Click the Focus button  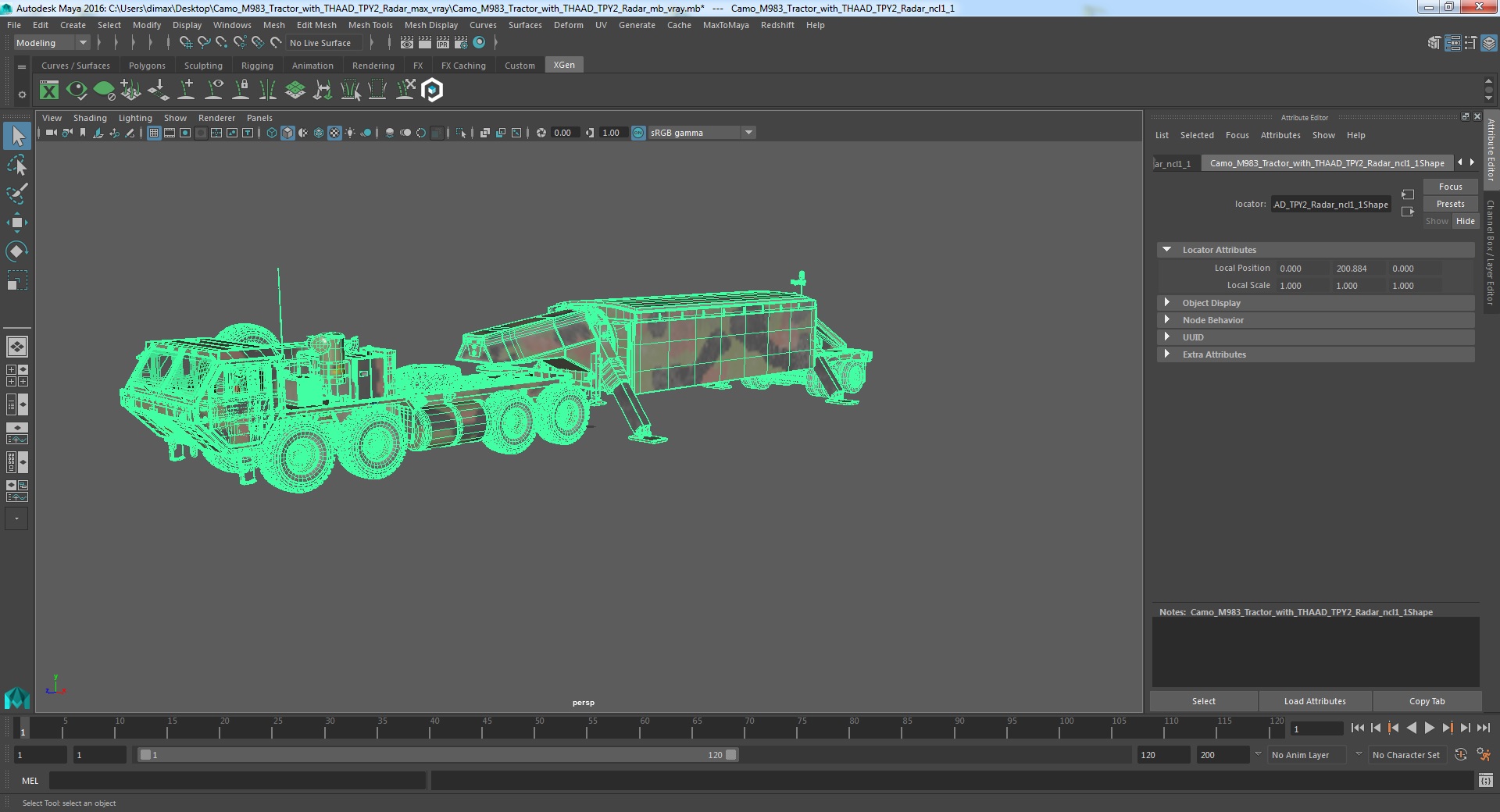click(1450, 187)
